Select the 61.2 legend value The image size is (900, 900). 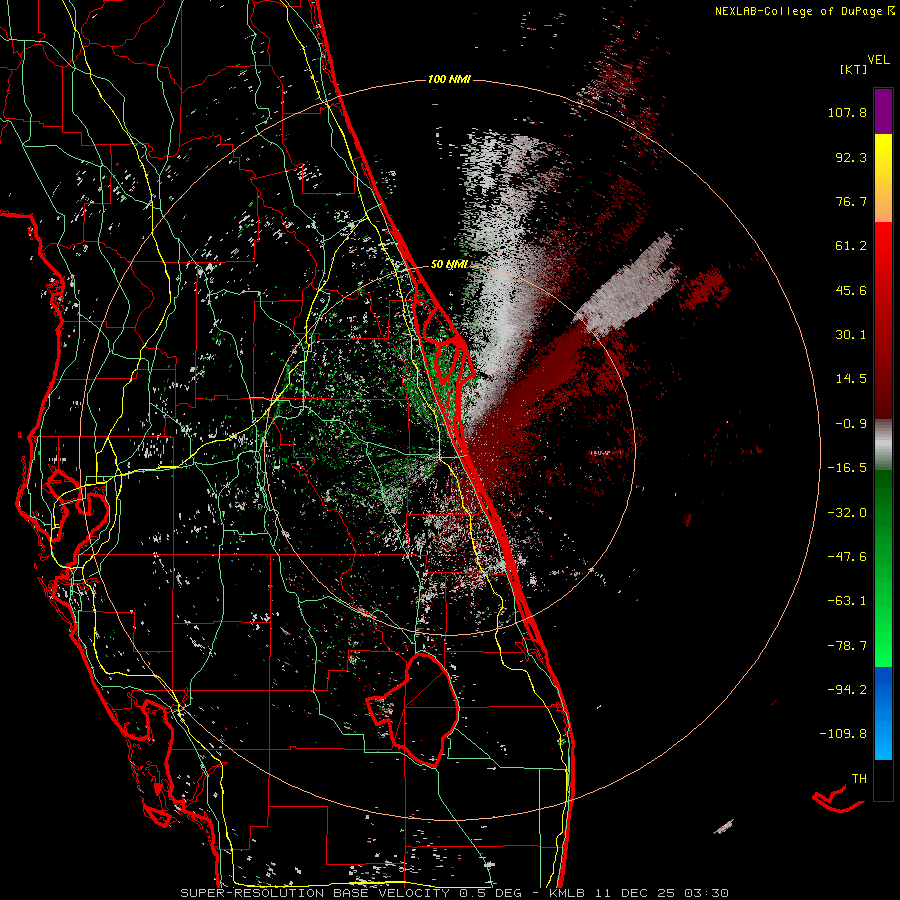point(851,246)
